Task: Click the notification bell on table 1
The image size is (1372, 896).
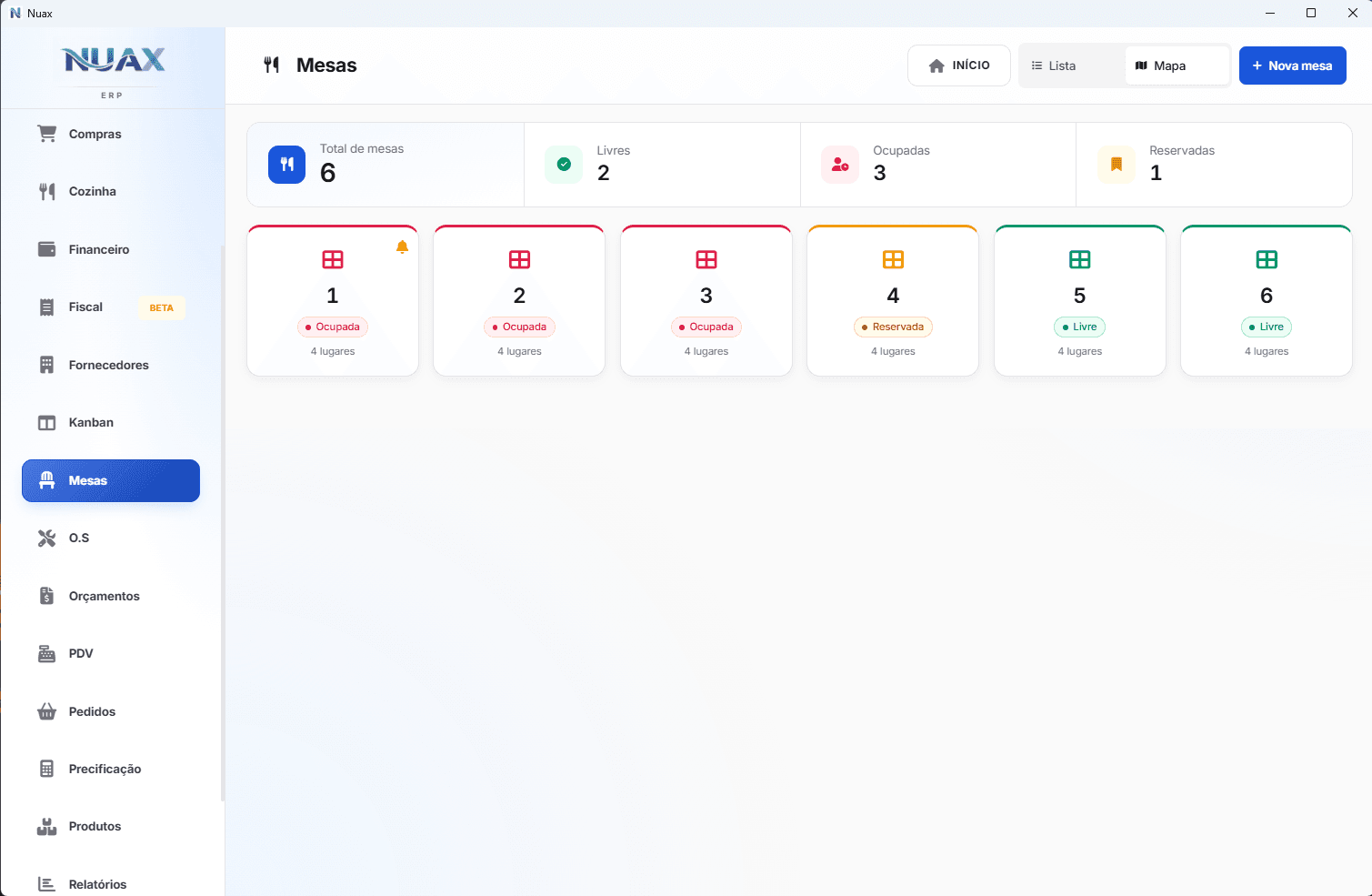Action: [402, 247]
